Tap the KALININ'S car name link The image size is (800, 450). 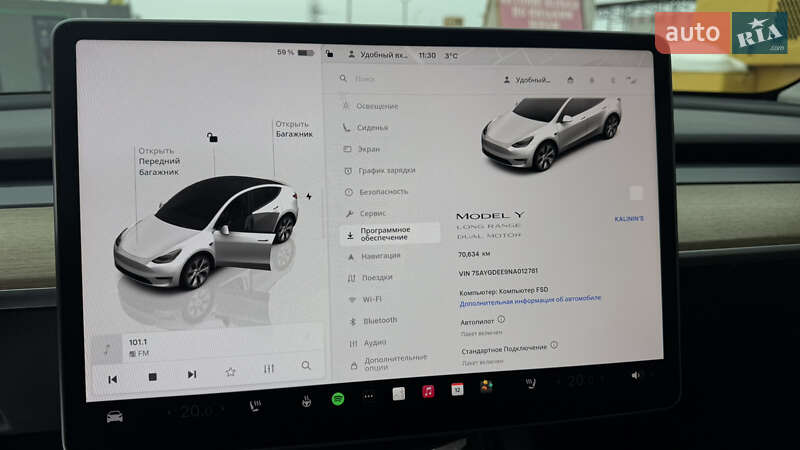pos(629,218)
